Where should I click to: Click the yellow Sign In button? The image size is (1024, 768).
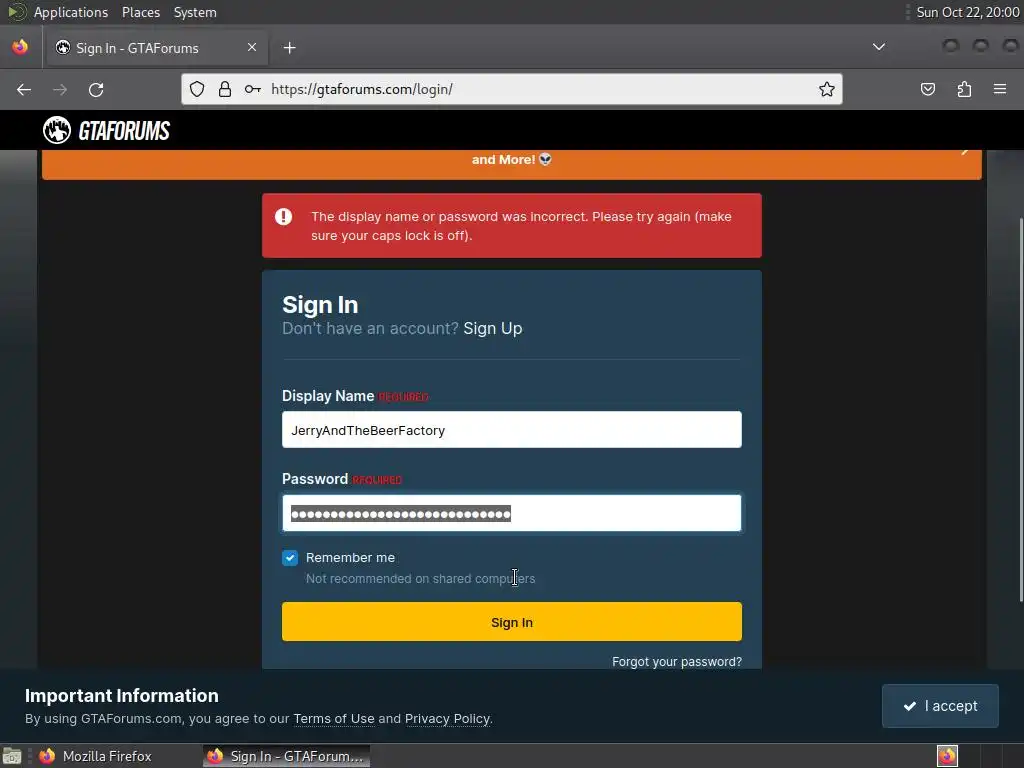[x=511, y=622]
